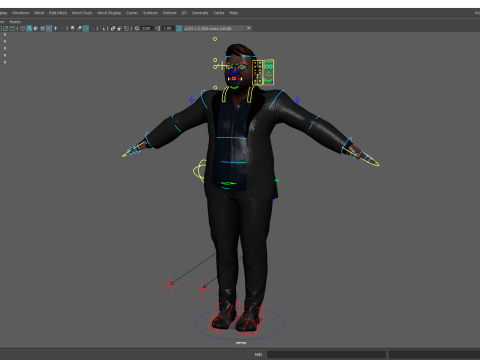The width and height of the screenshot is (480, 360).
Task: Select the green lower lip curve control
Action: click(x=234, y=87)
